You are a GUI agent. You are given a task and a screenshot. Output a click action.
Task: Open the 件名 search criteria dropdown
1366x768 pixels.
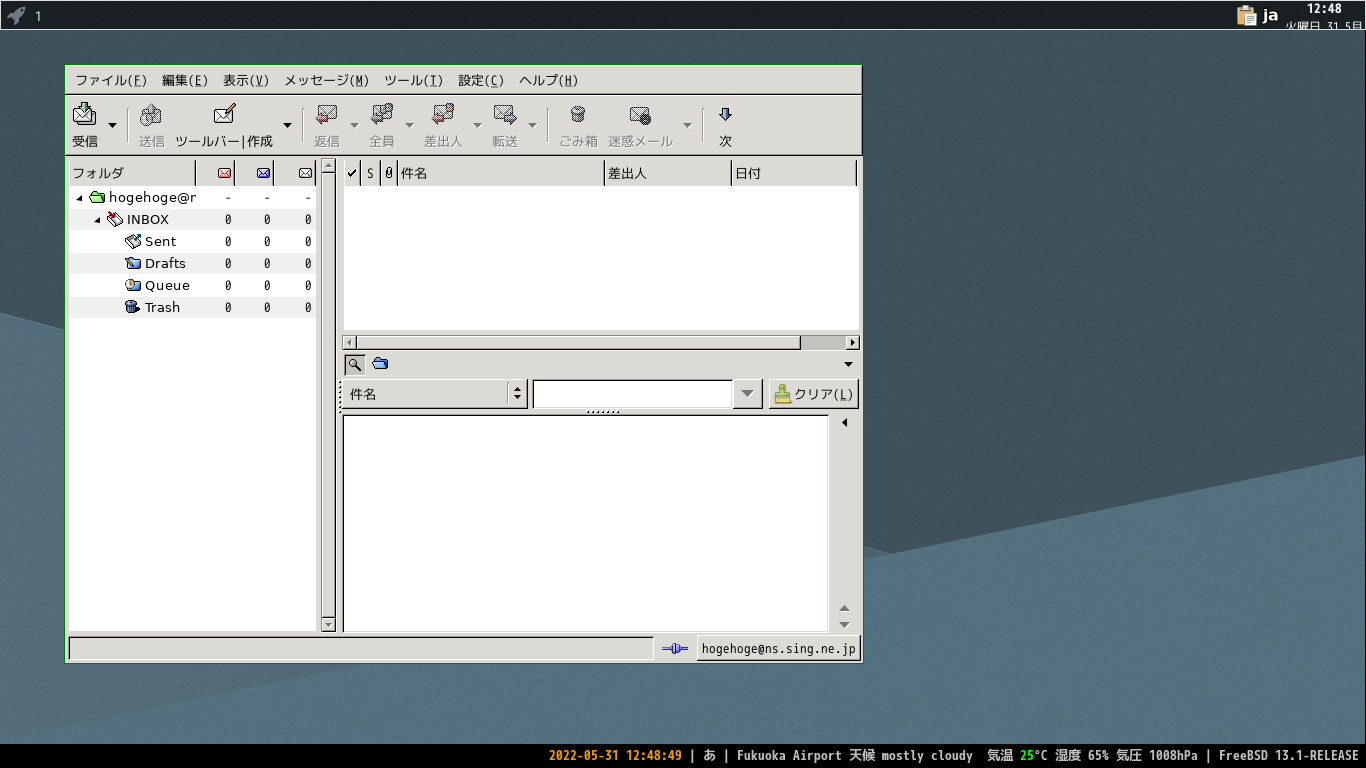pyautogui.click(x=435, y=394)
